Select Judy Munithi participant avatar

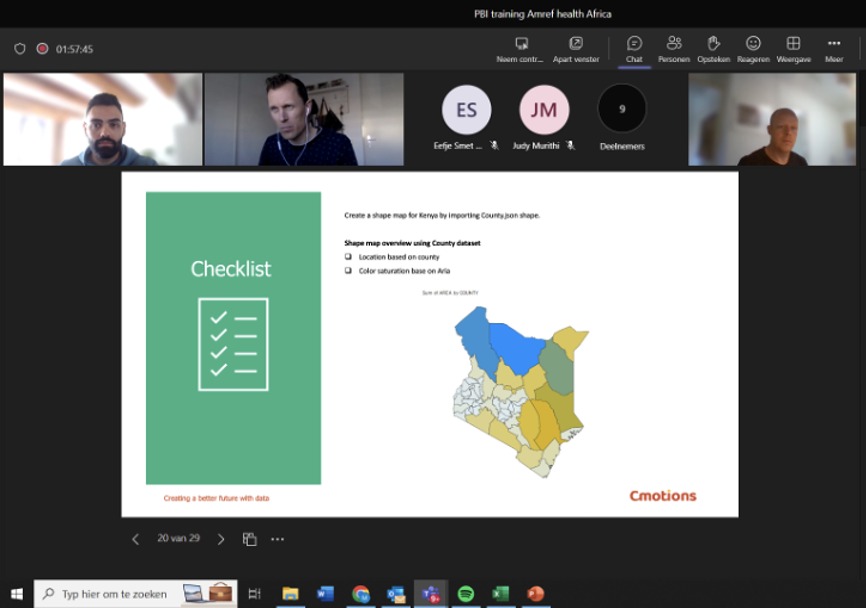[x=544, y=110]
